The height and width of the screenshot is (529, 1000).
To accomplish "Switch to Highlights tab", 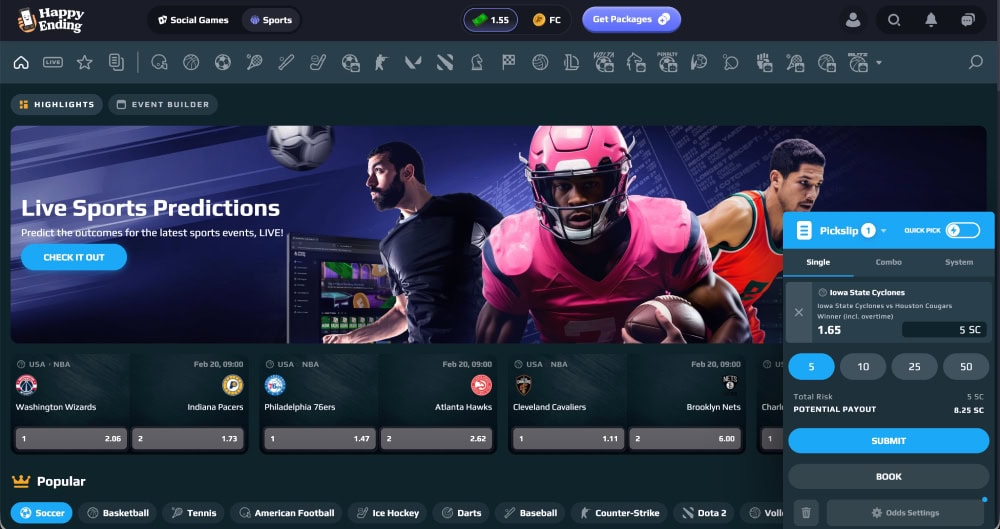I will coord(57,105).
